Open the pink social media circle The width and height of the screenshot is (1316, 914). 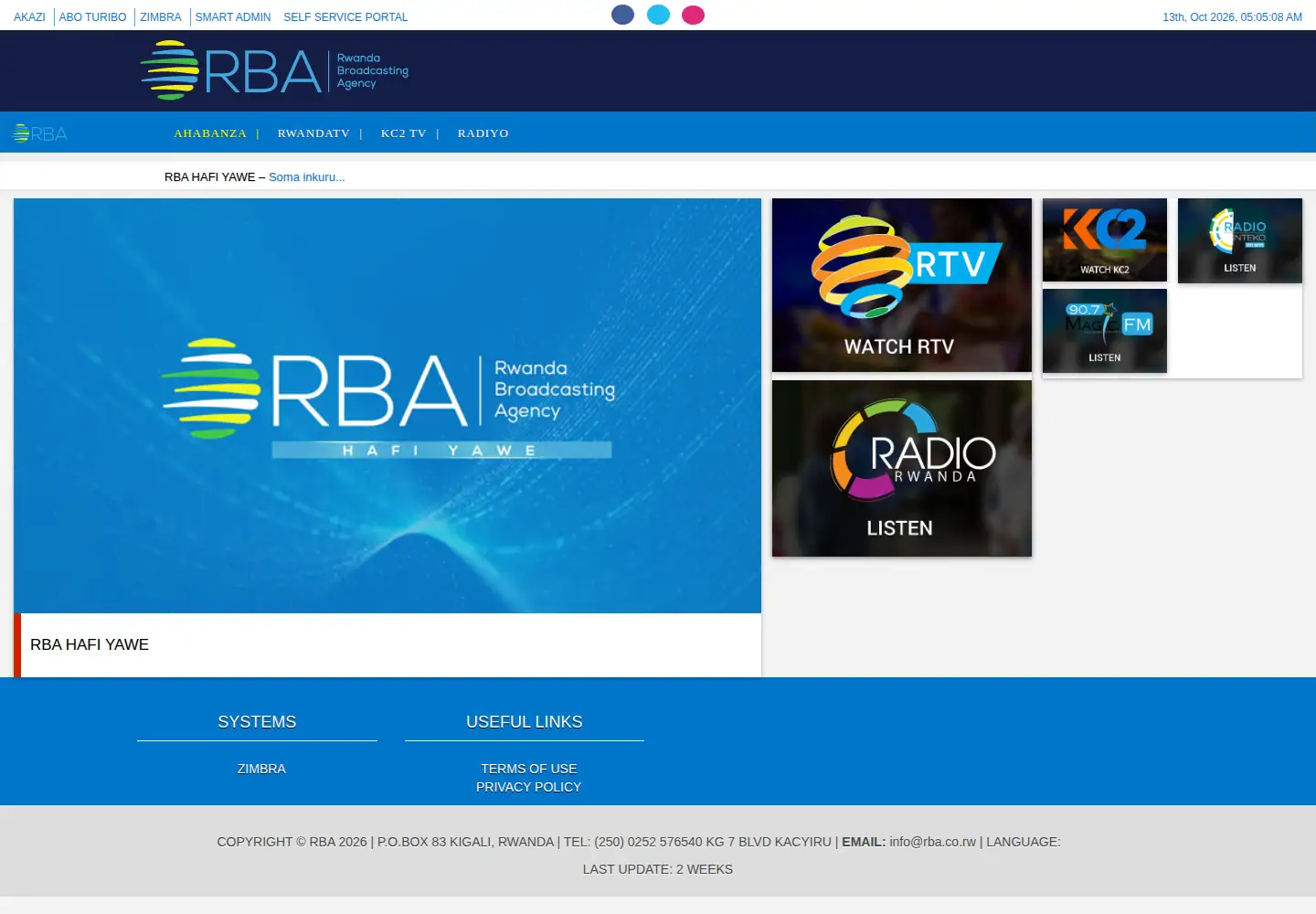coord(694,15)
